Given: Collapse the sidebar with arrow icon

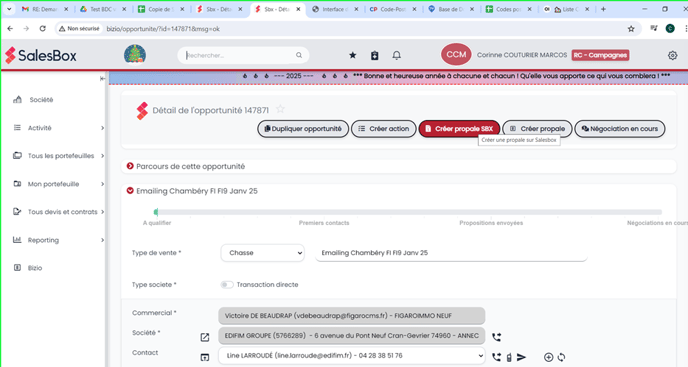Looking at the screenshot, I should (102, 79).
